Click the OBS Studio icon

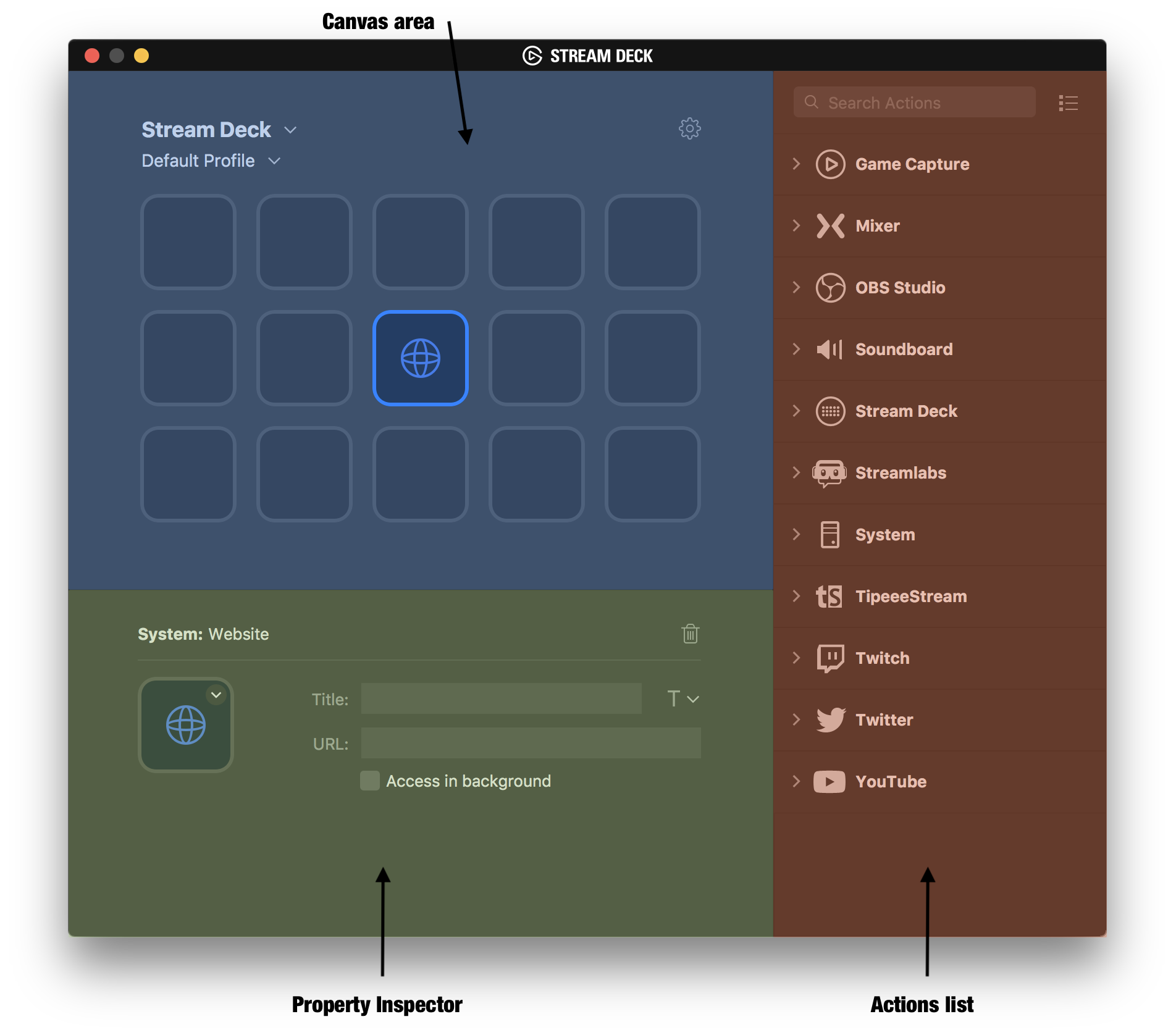pyautogui.click(x=830, y=288)
